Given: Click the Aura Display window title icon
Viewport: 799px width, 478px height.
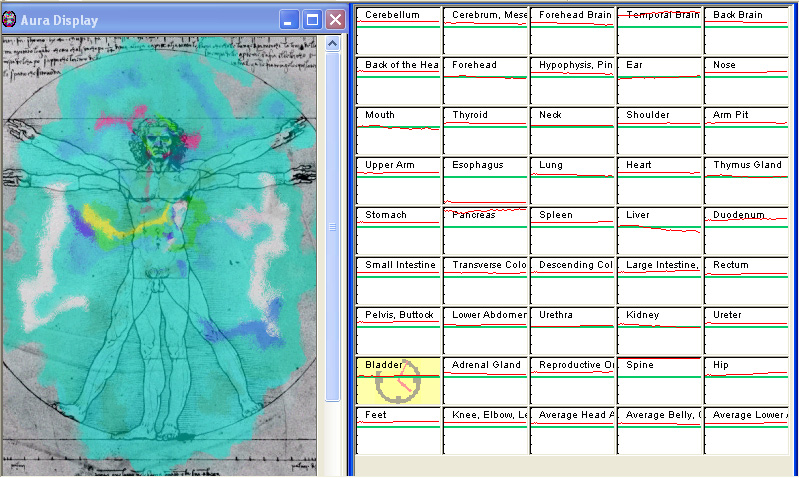Looking at the screenshot, I should coord(9,20).
